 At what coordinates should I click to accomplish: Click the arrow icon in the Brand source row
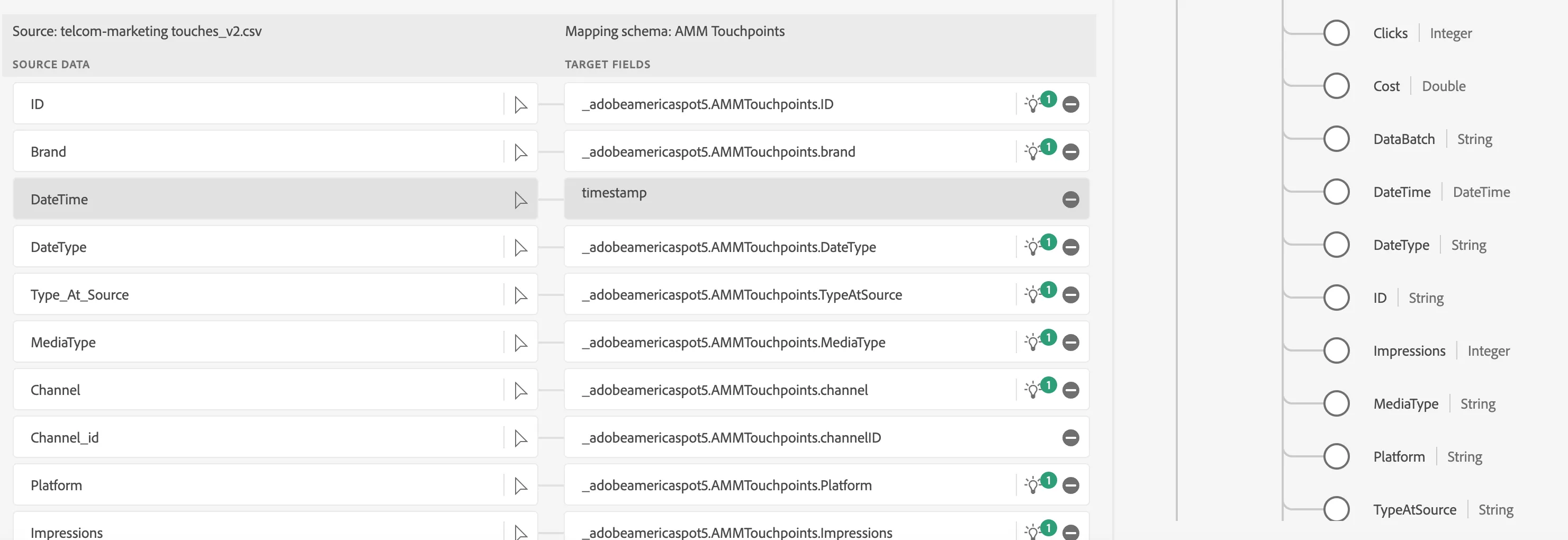520,152
